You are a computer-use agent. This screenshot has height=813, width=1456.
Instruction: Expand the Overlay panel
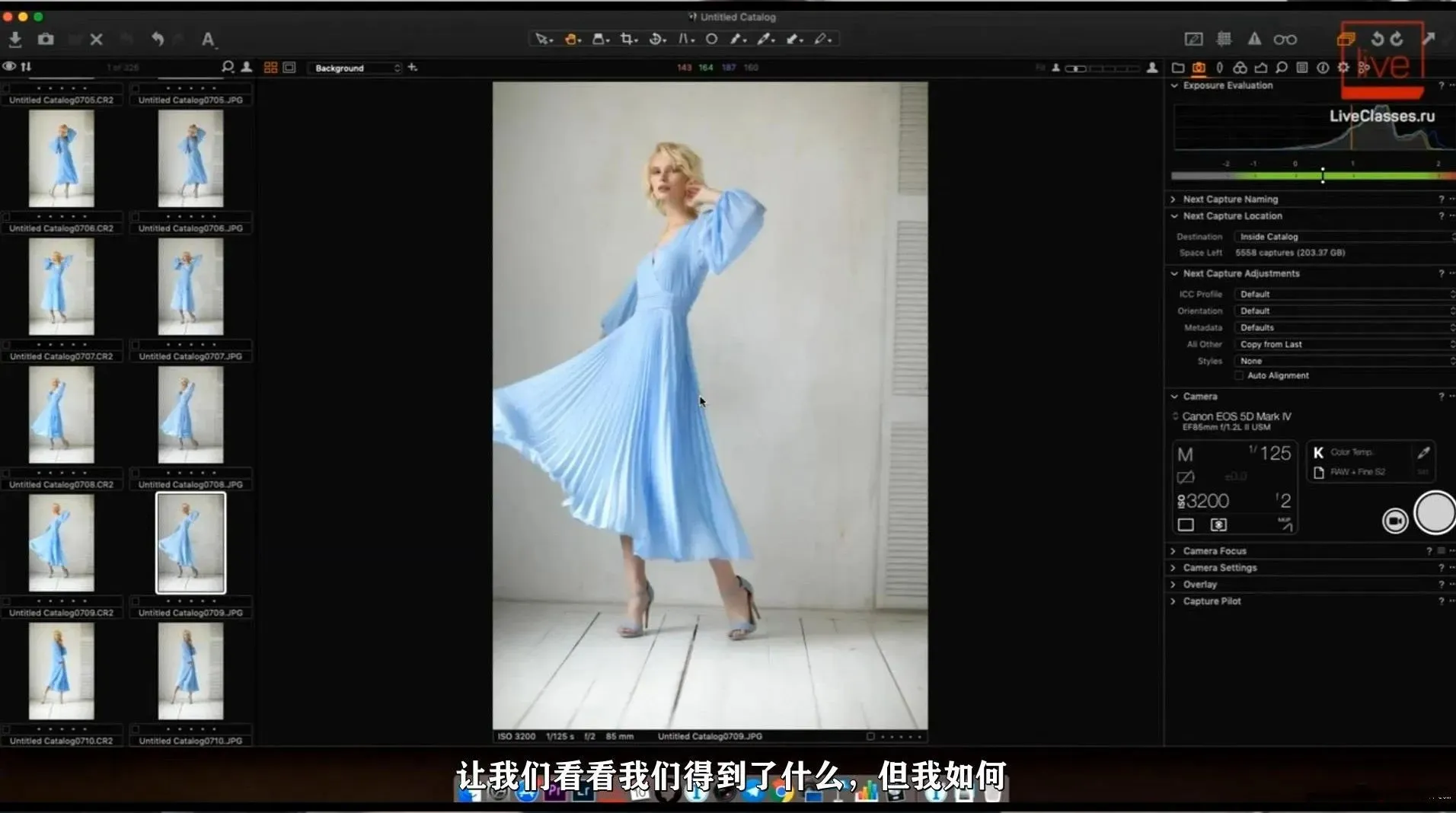click(x=1173, y=585)
